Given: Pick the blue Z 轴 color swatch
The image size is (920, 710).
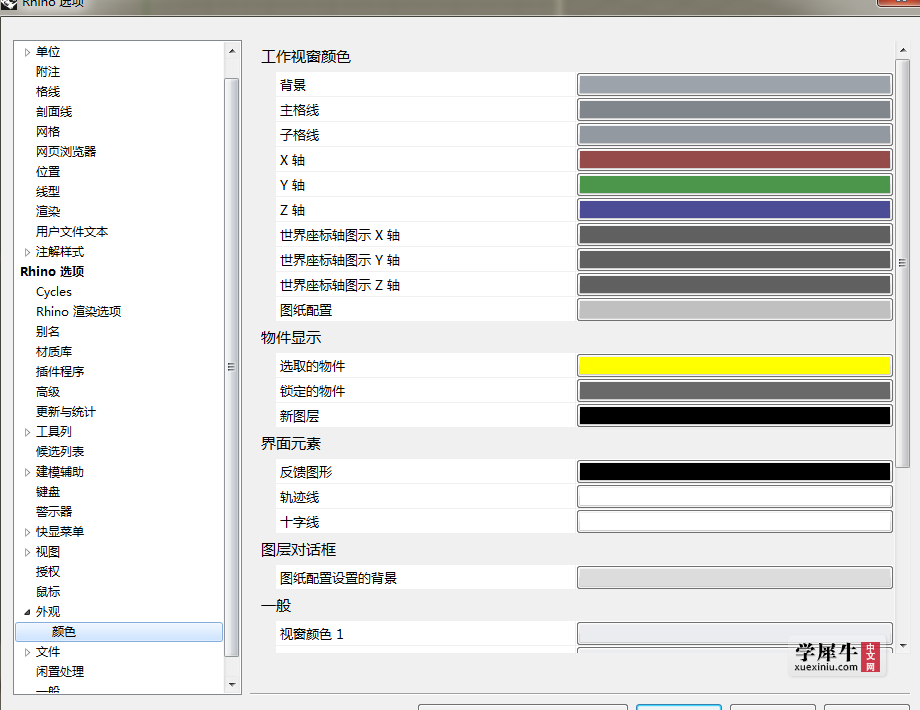Looking at the screenshot, I should click(x=735, y=209).
